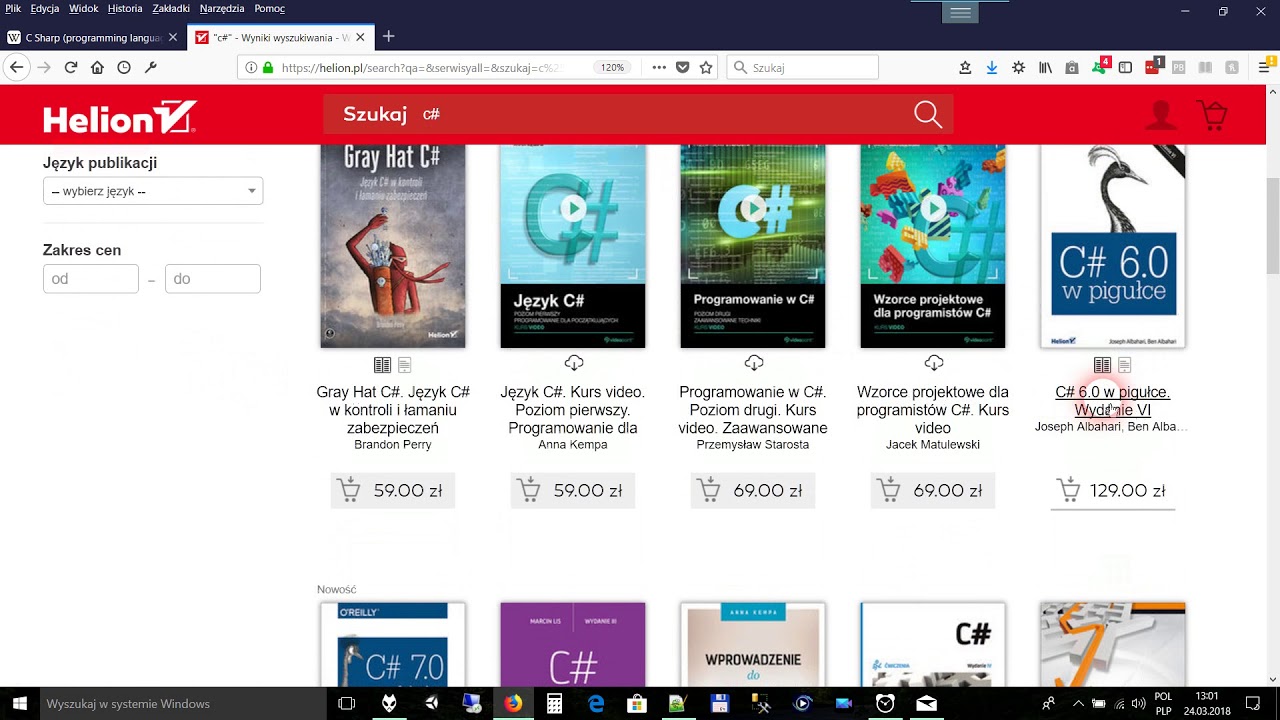Screen dimensions: 1280x720
Task: Save page to Pocket icon
Action: click(x=682, y=67)
